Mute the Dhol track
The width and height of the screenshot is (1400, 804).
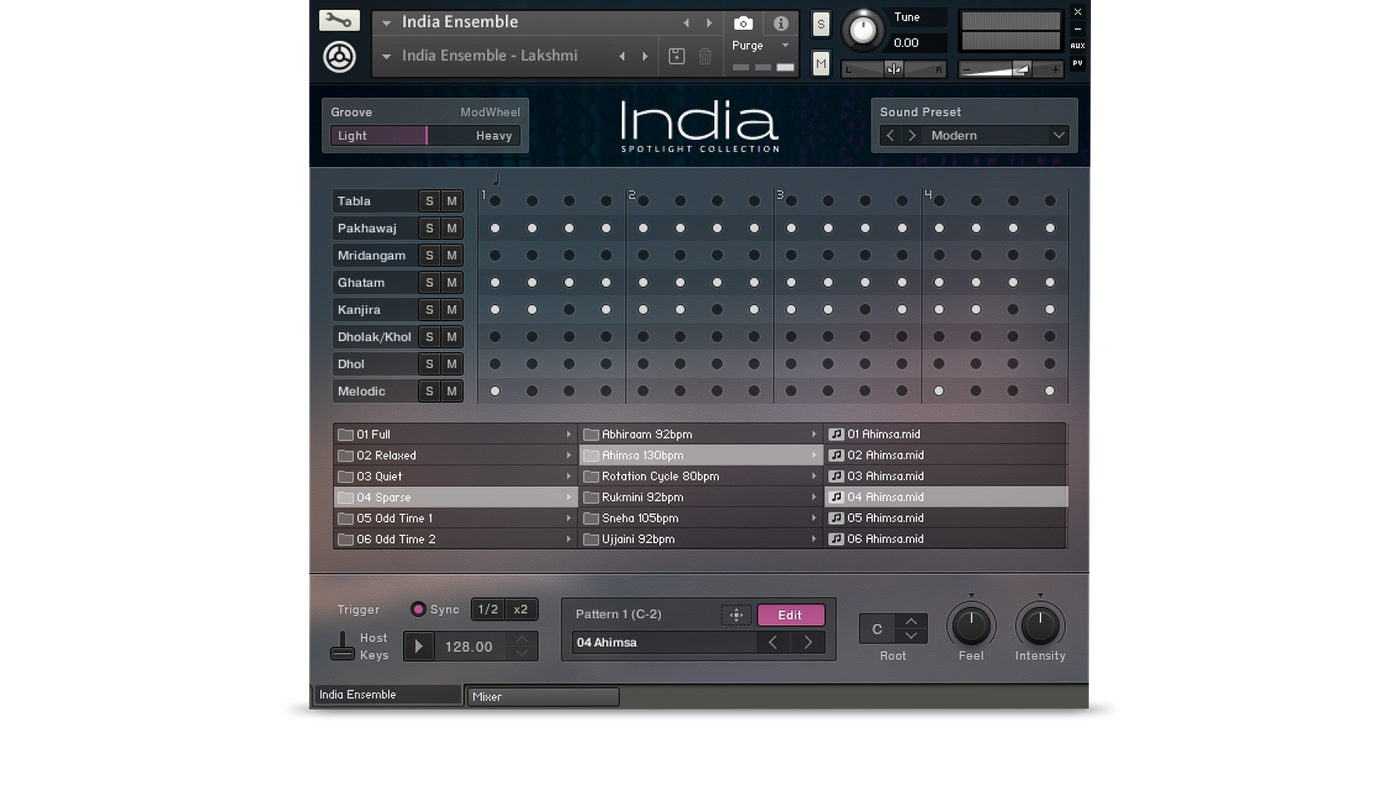tap(452, 364)
